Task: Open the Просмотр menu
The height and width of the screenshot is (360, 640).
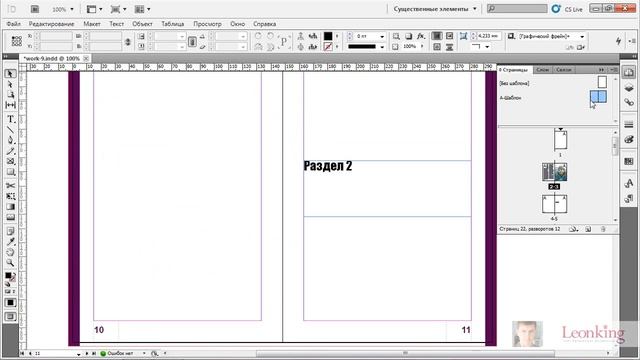Action: (x=207, y=24)
